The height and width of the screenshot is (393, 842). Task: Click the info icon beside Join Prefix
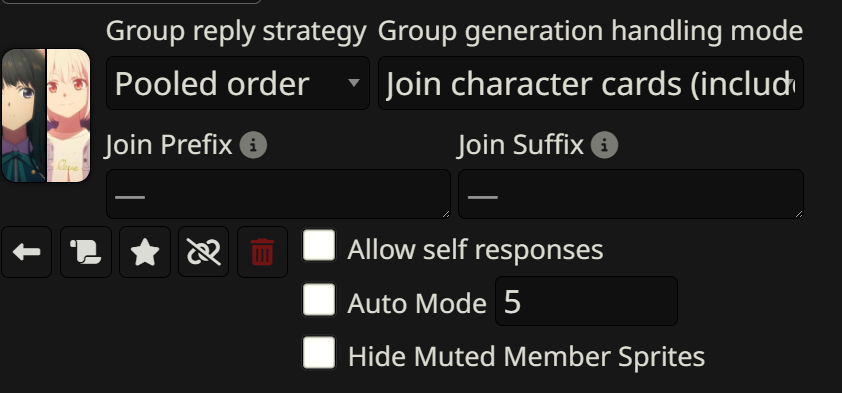(253, 145)
